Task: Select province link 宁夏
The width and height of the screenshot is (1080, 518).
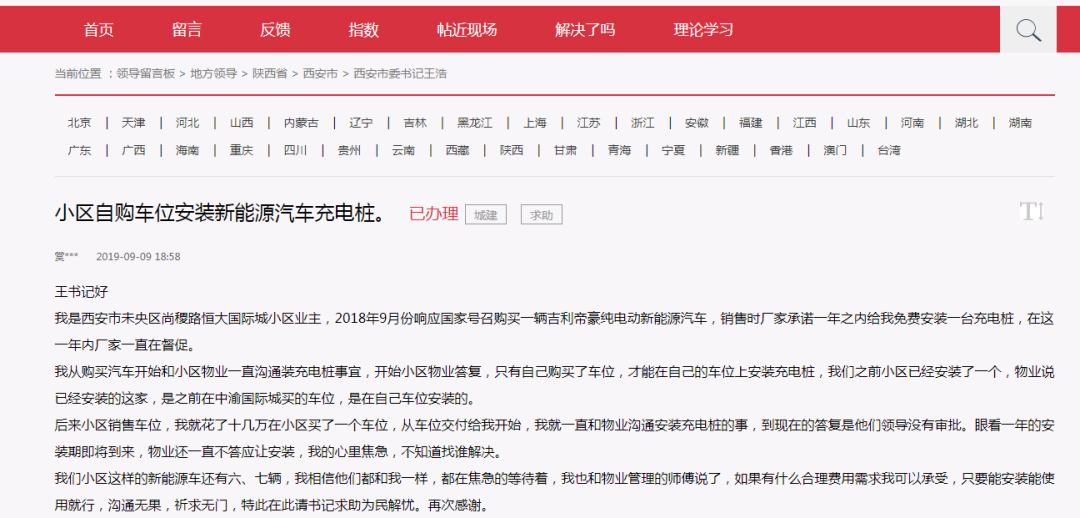Action: [x=674, y=149]
